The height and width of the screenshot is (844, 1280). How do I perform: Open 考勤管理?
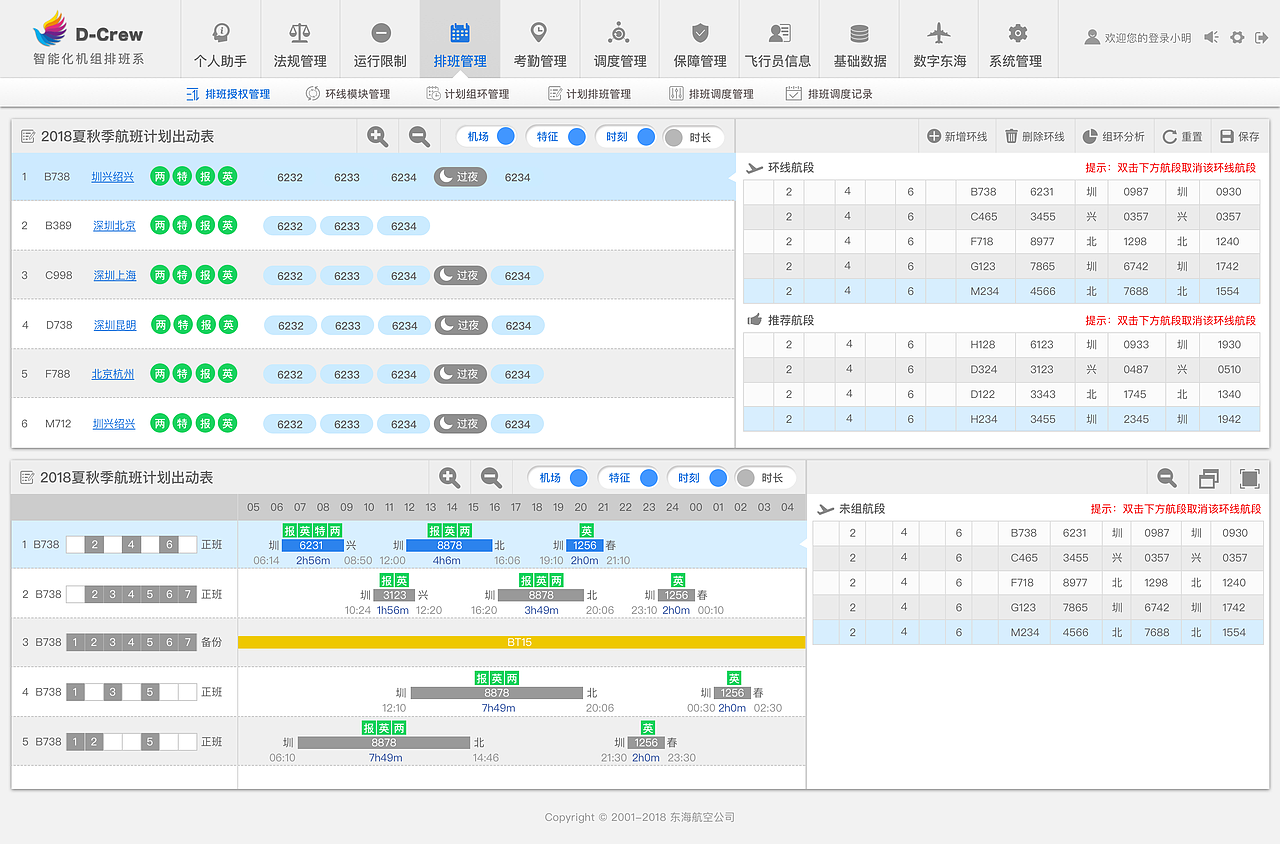coord(540,39)
